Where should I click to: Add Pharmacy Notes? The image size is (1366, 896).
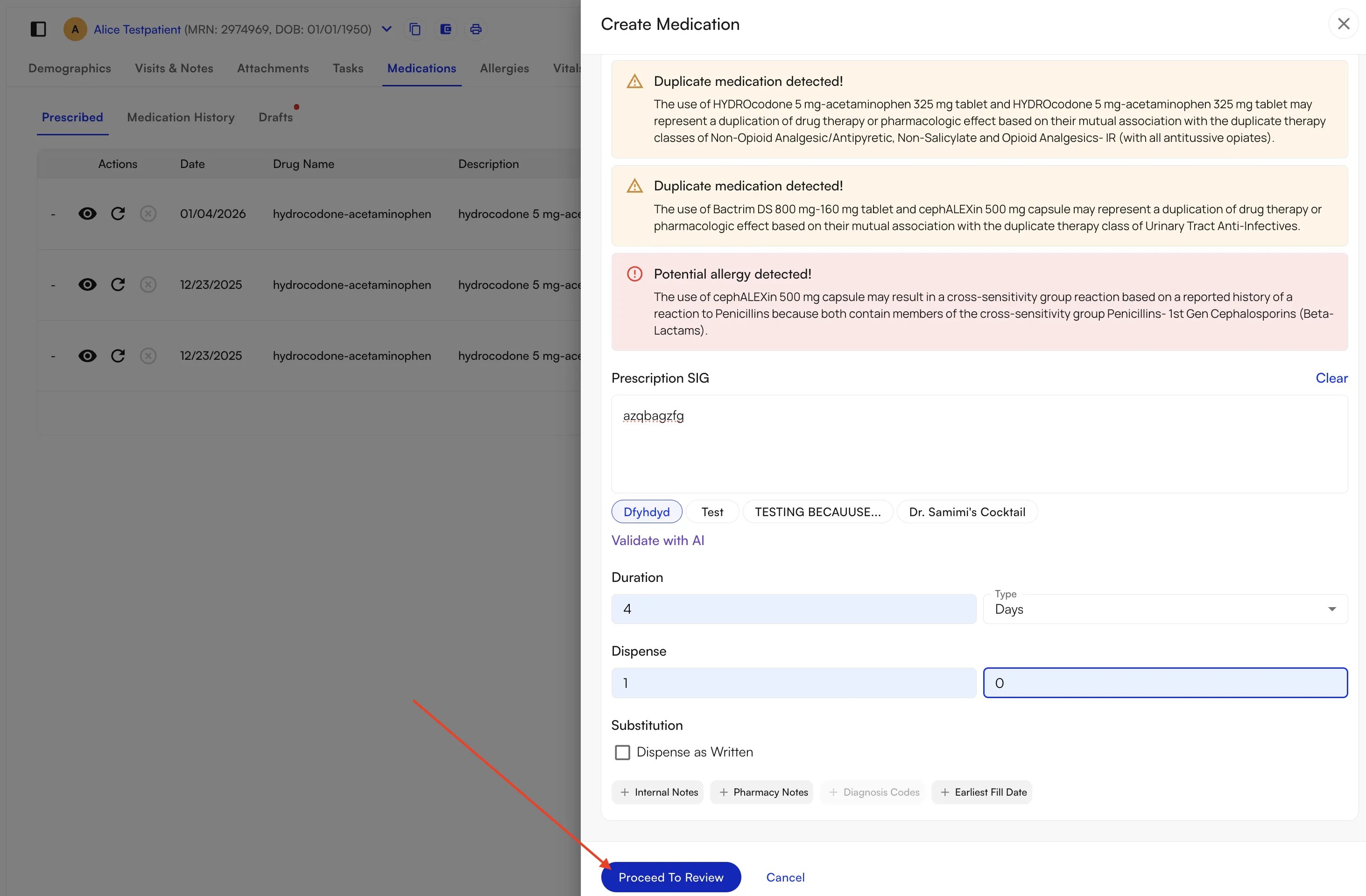click(761, 792)
